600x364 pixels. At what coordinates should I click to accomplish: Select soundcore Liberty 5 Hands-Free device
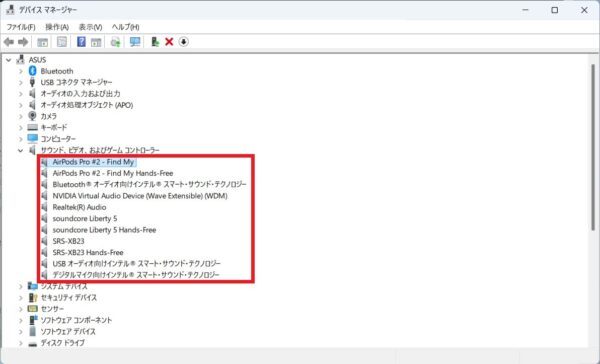[x=104, y=230]
